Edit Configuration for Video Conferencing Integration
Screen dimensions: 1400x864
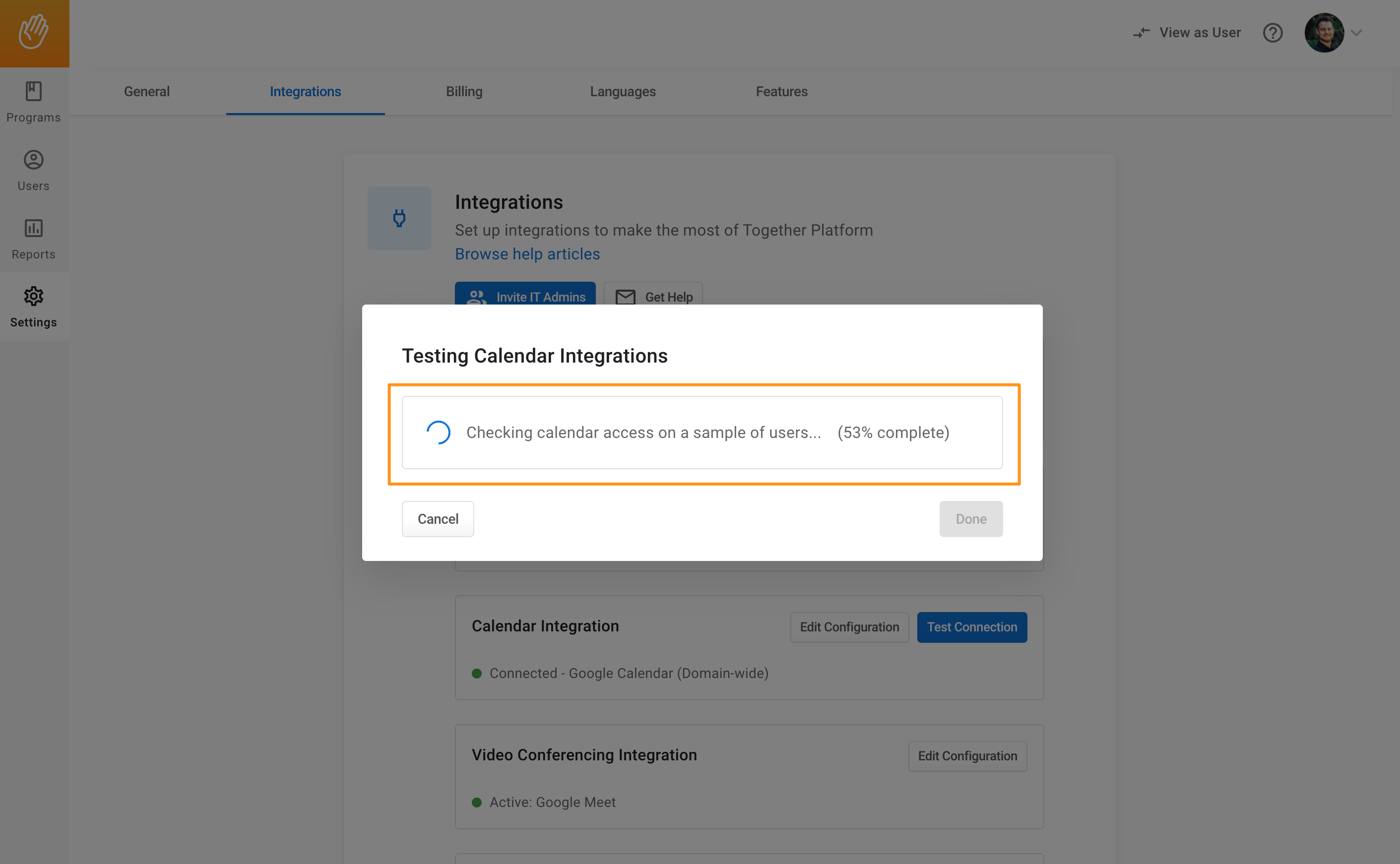[967, 756]
